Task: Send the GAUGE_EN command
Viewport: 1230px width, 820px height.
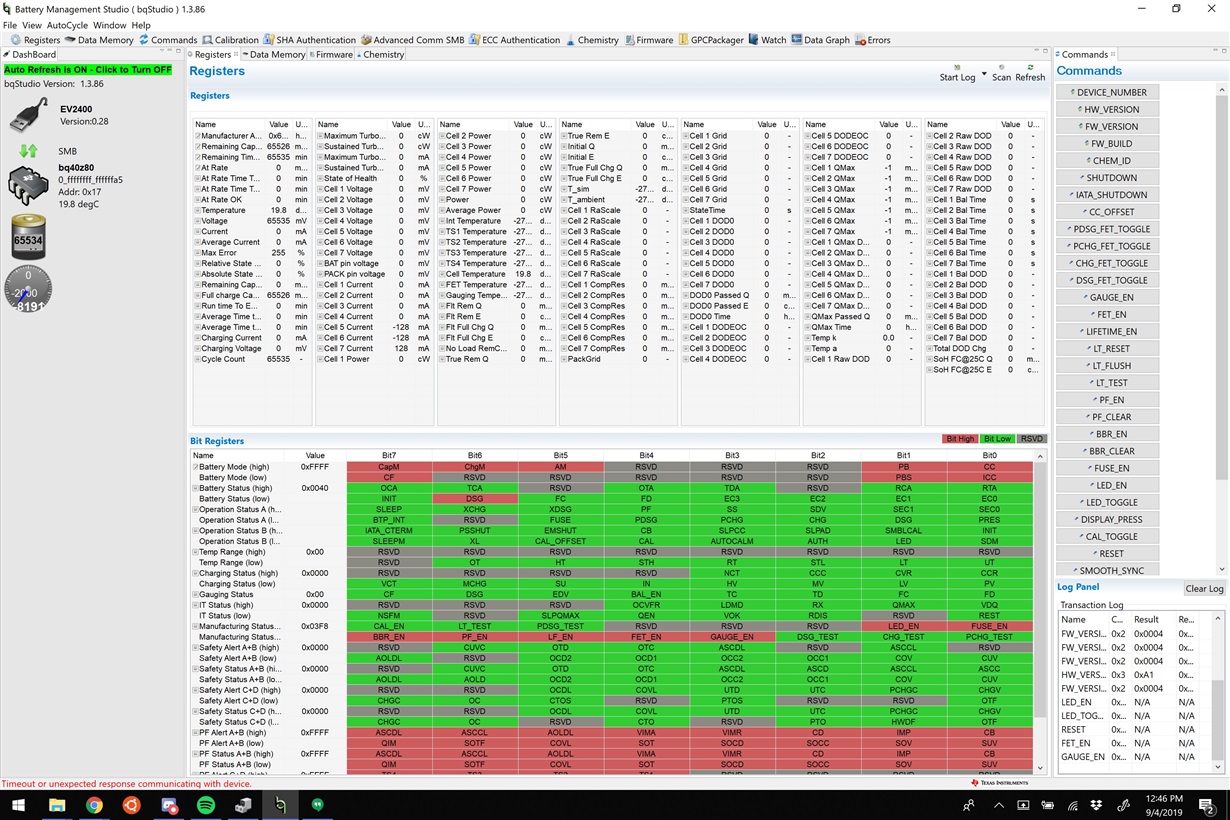Action: (x=1108, y=297)
